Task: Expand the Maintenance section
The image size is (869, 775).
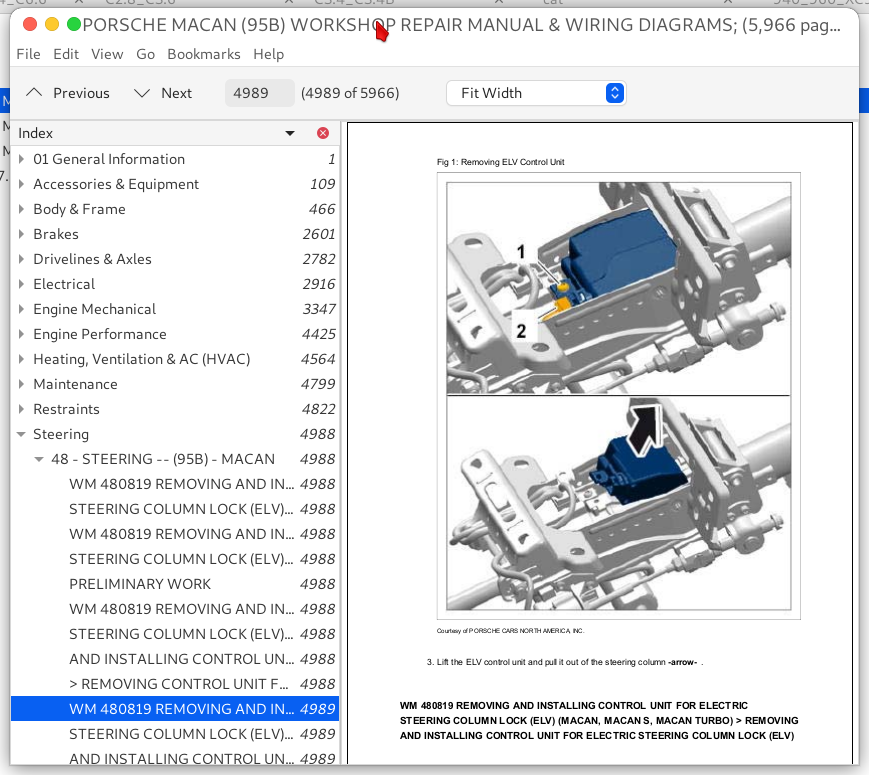Action: point(21,384)
